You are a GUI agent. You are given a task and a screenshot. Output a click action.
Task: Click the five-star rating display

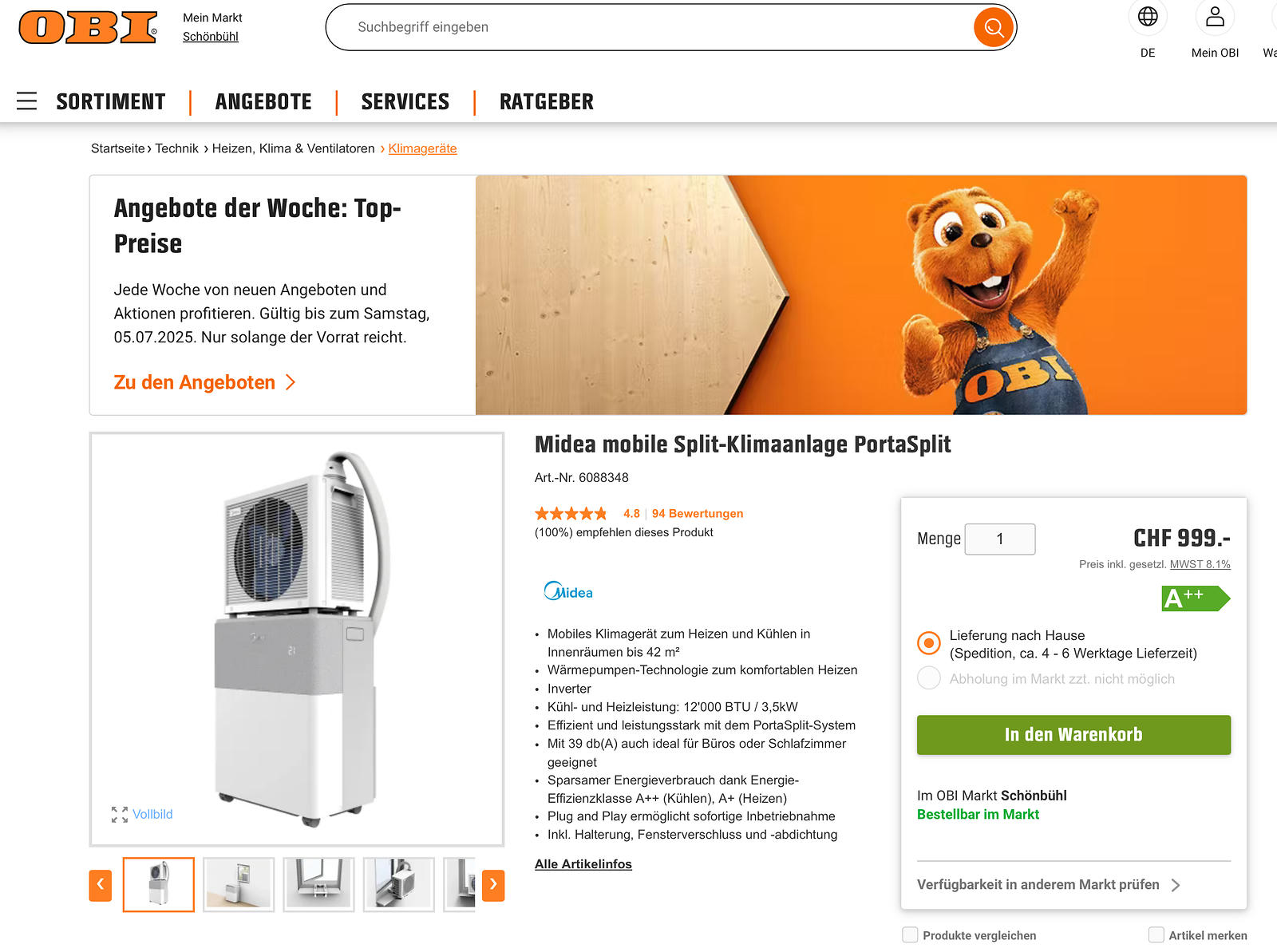571,513
